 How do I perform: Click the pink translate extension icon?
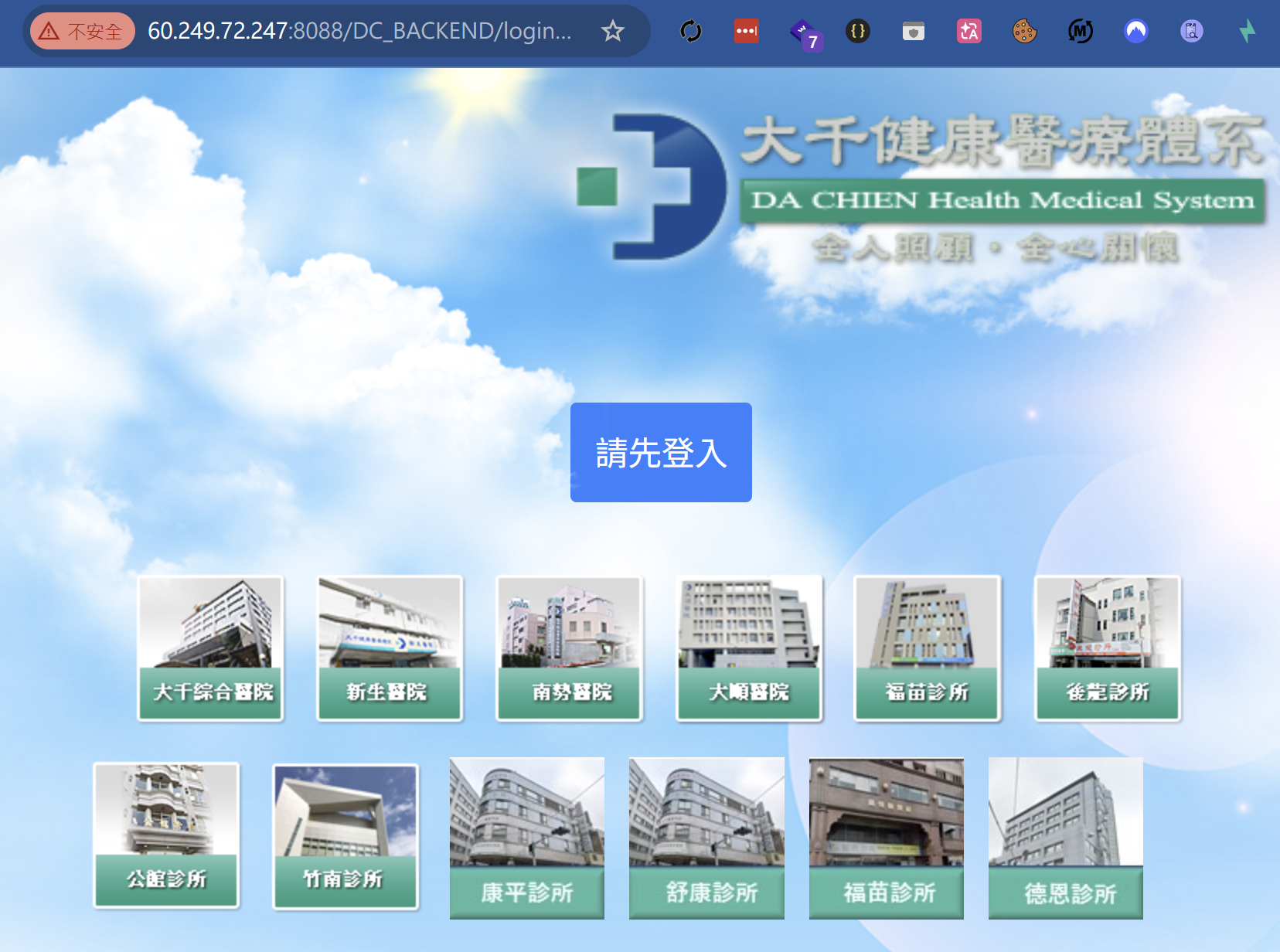pos(969,31)
